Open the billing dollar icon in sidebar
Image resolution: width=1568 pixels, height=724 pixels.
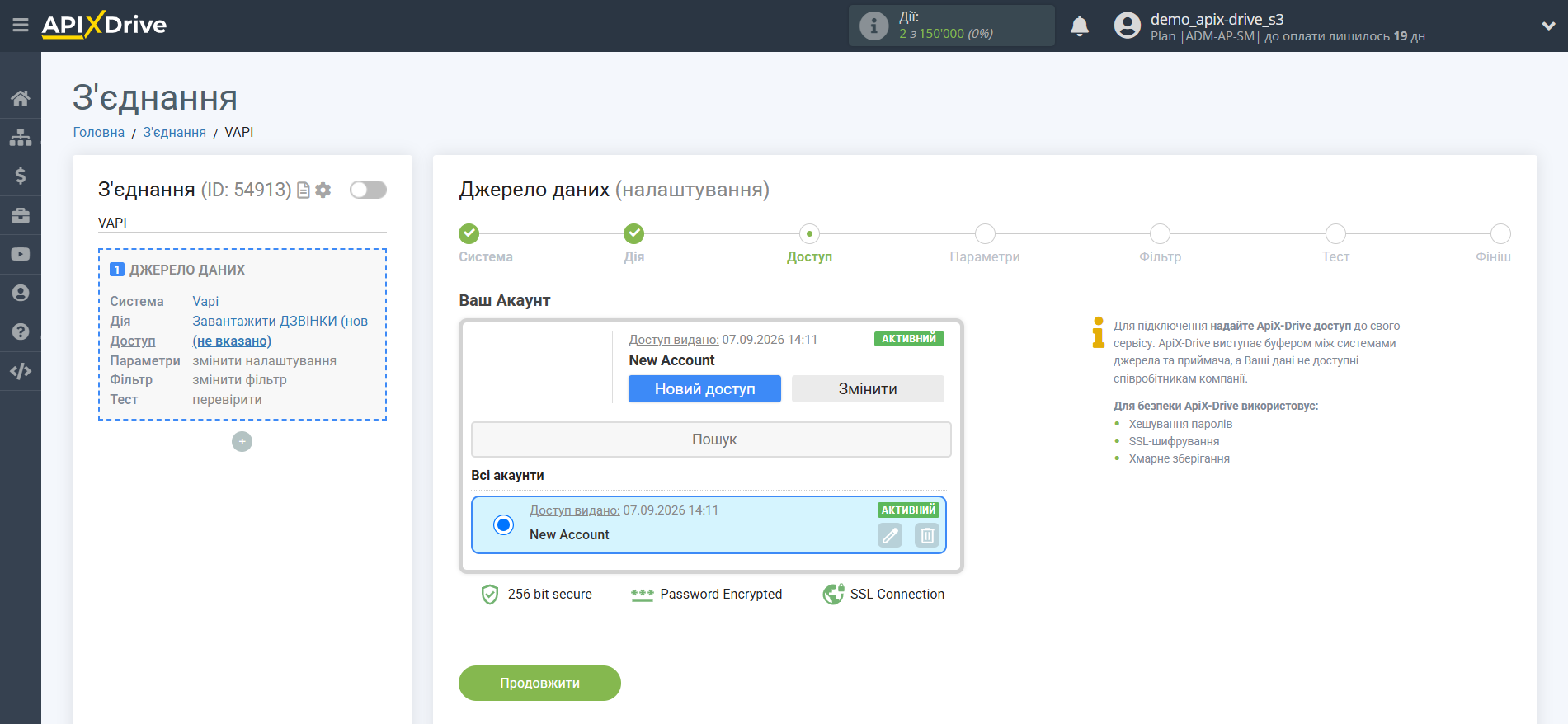coord(21,176)
